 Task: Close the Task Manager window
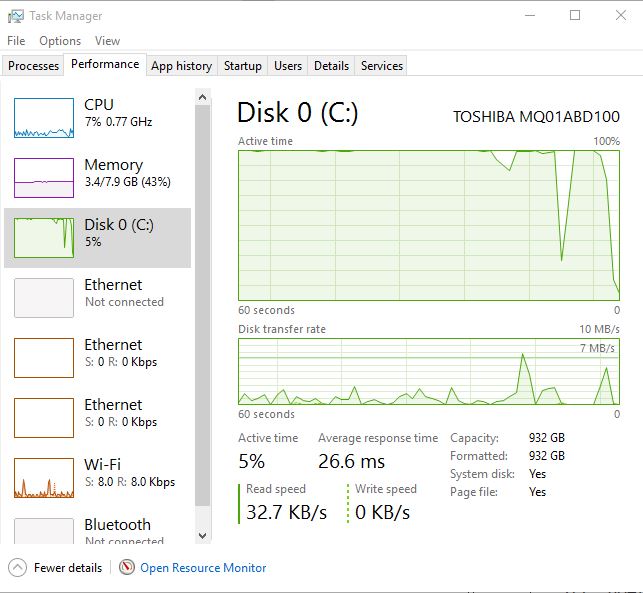621,16
